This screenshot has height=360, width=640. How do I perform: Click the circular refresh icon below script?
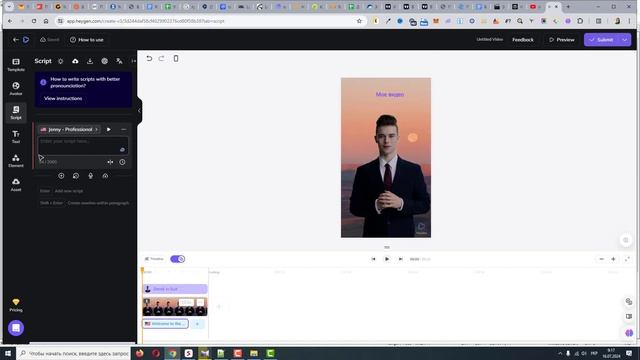(76, 176)
